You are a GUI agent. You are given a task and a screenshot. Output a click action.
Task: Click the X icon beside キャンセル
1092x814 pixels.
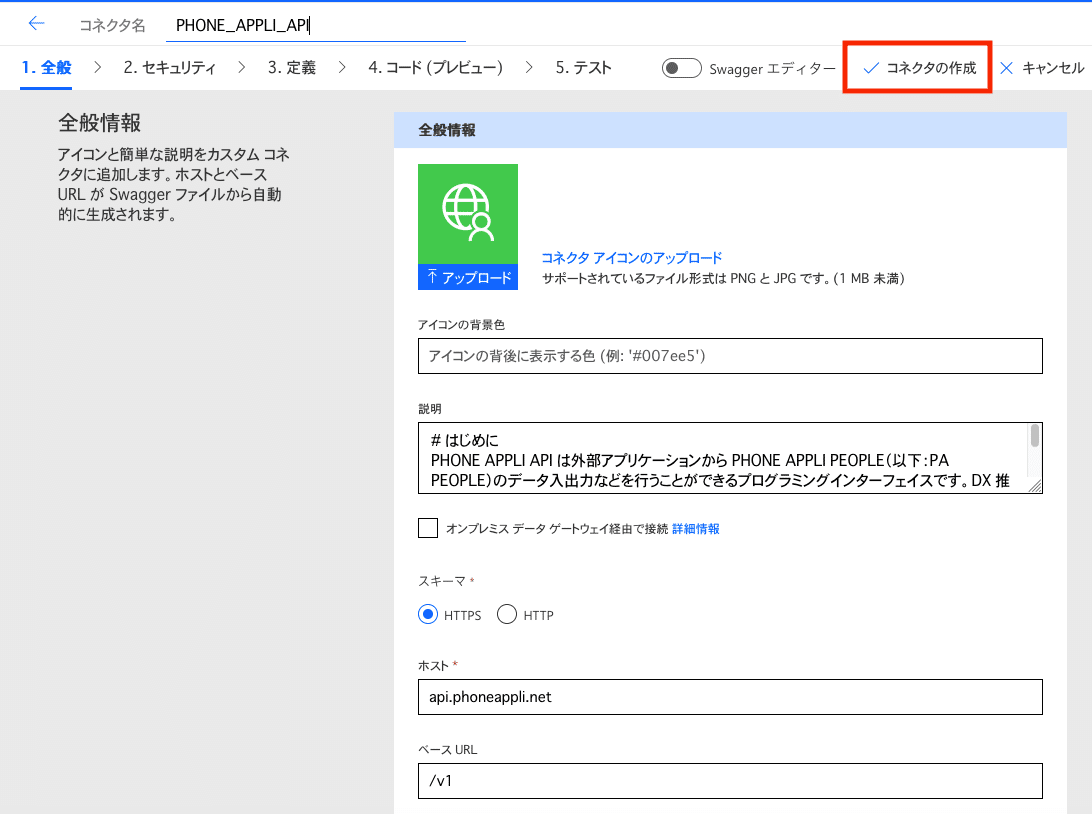click(x=1006, y=68)
